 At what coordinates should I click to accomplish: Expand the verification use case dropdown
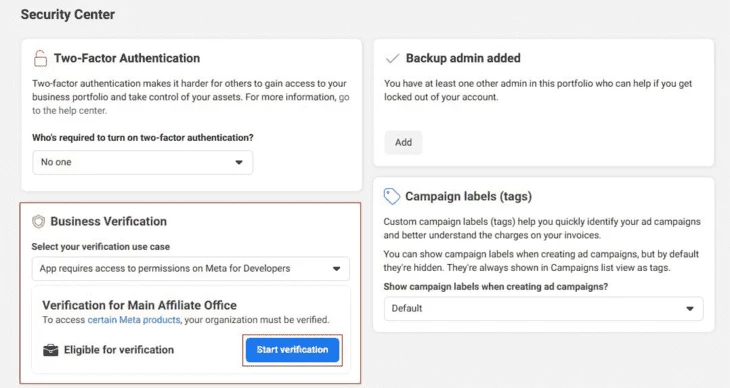(191, 268)
